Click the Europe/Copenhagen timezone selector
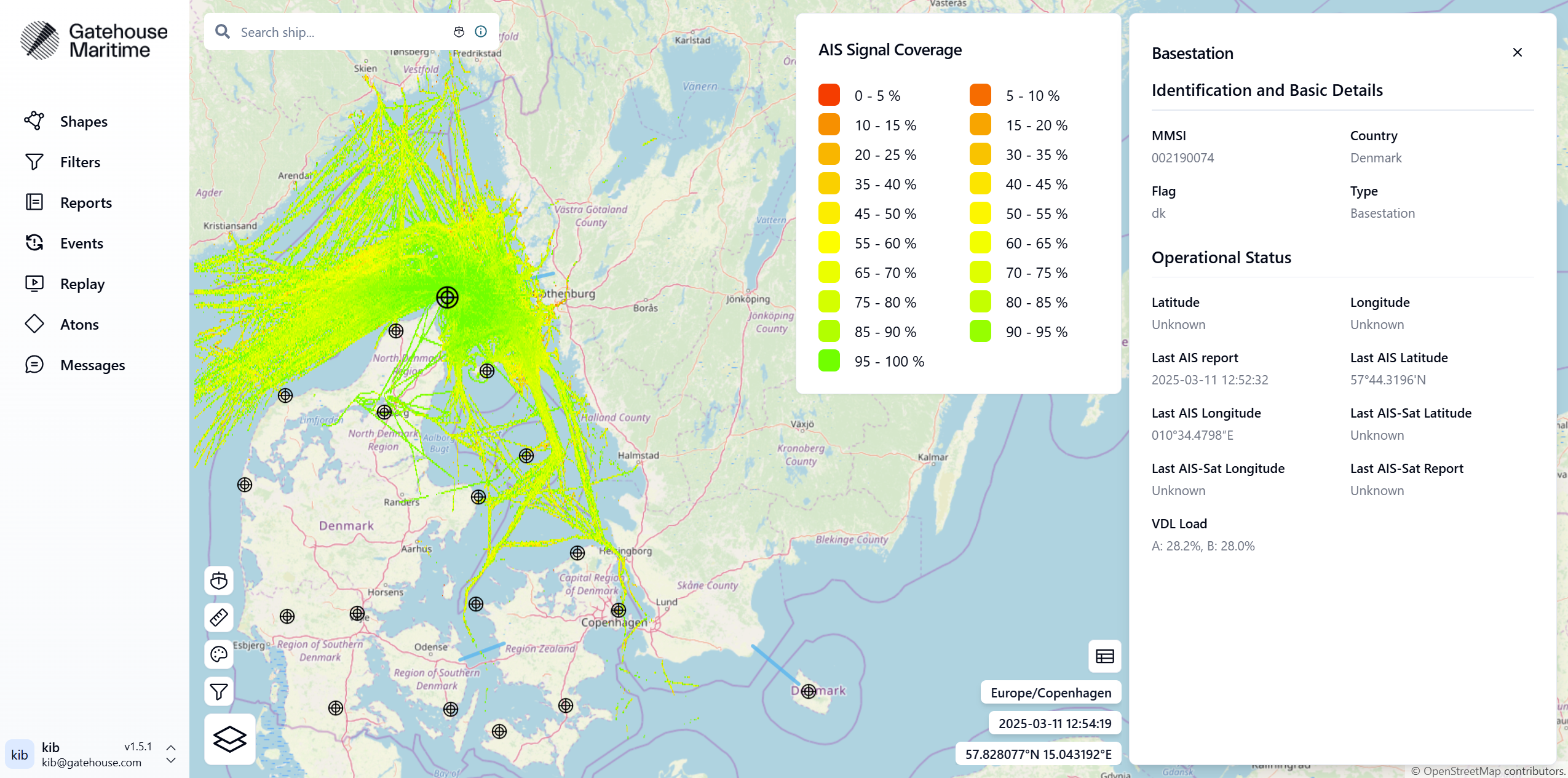Viewport: 1568px width, 778px height. [x=1050, y=693]
